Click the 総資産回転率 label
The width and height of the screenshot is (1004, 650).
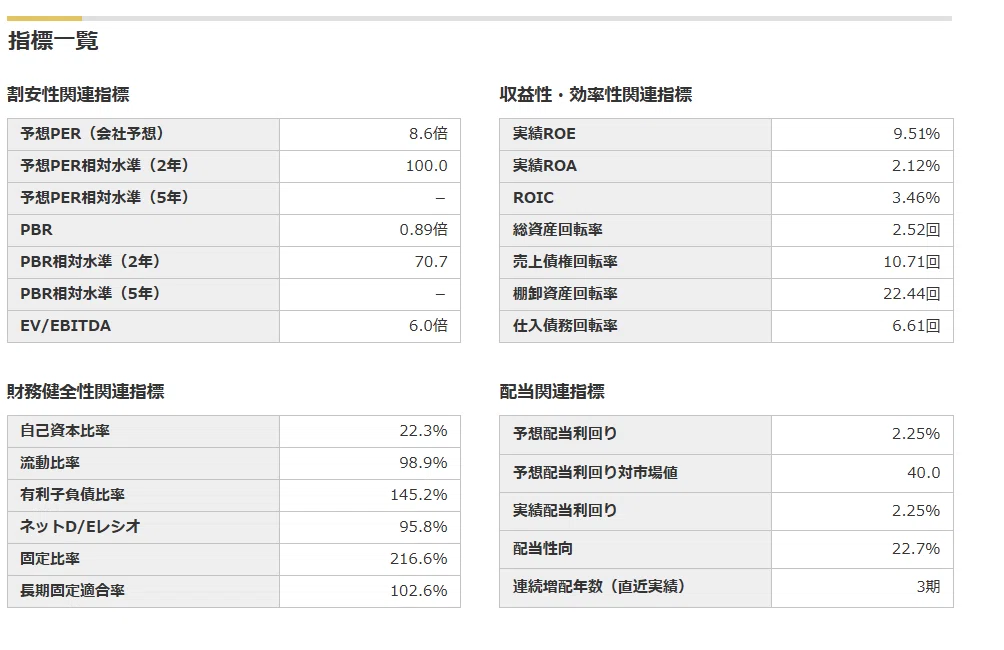click(x=558, y=230)
